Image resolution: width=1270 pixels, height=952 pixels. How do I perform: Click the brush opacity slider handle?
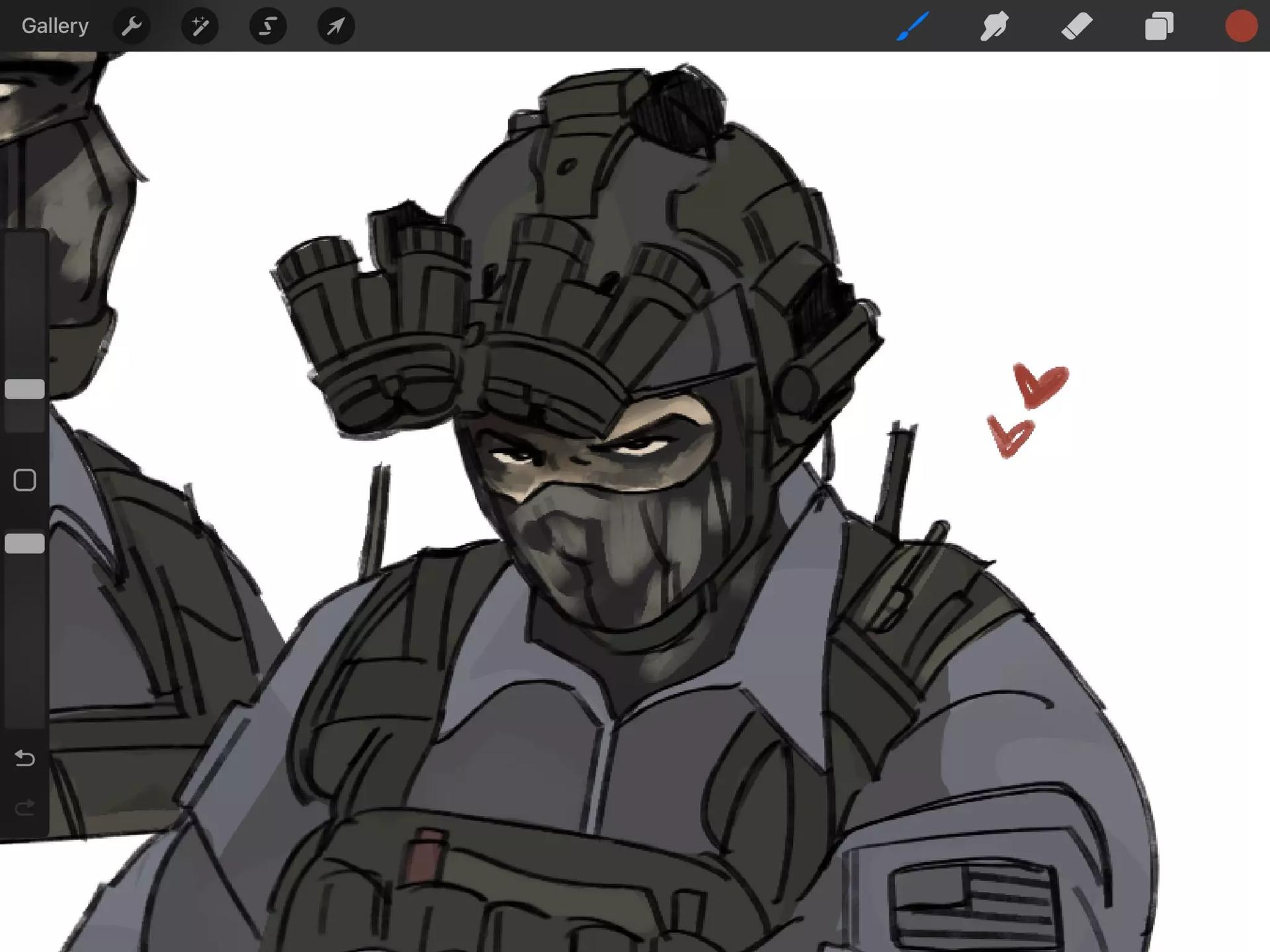click(x=25, y=543)
